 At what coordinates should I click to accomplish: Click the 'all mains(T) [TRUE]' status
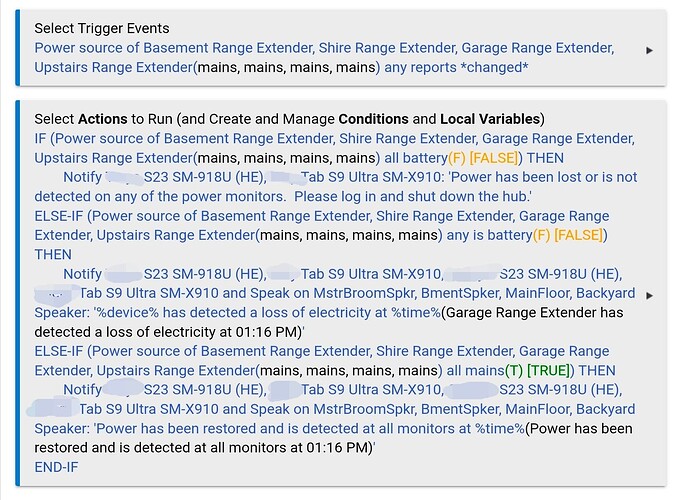click(508, 370)
